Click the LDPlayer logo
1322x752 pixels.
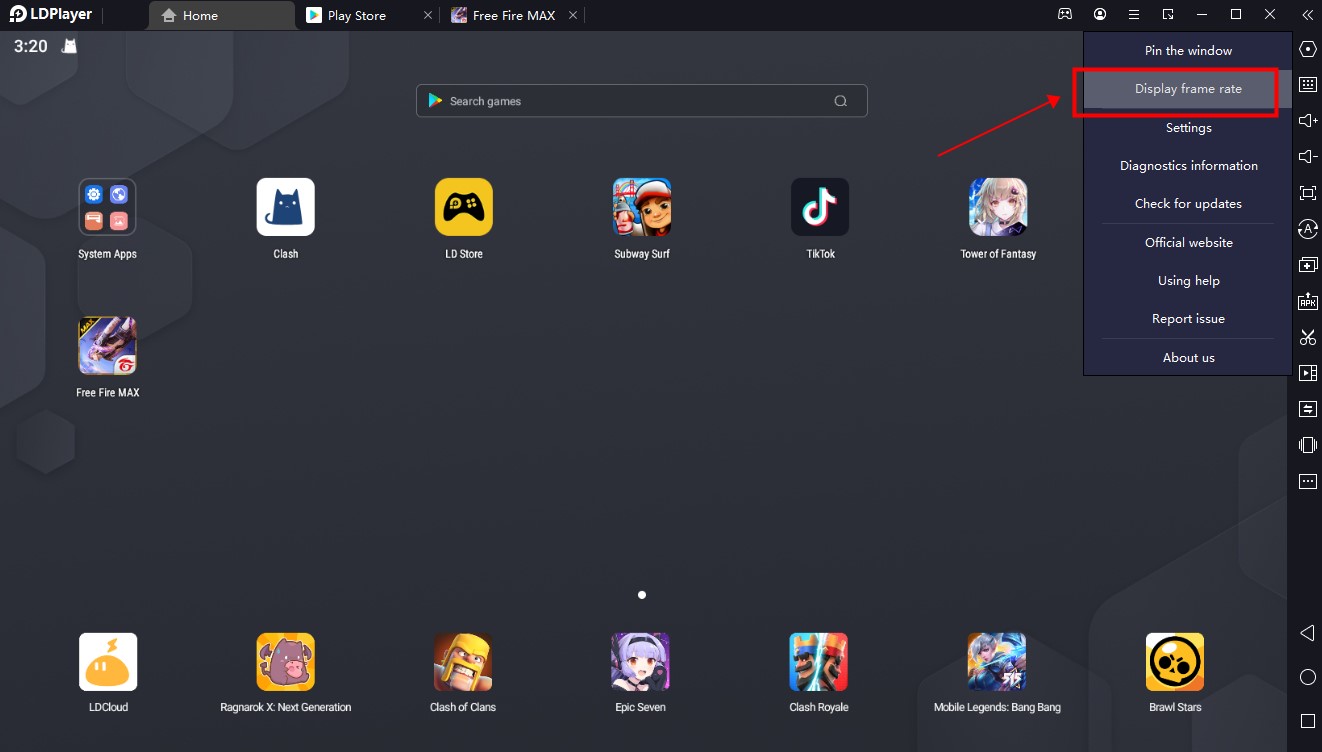coord(50,14)
